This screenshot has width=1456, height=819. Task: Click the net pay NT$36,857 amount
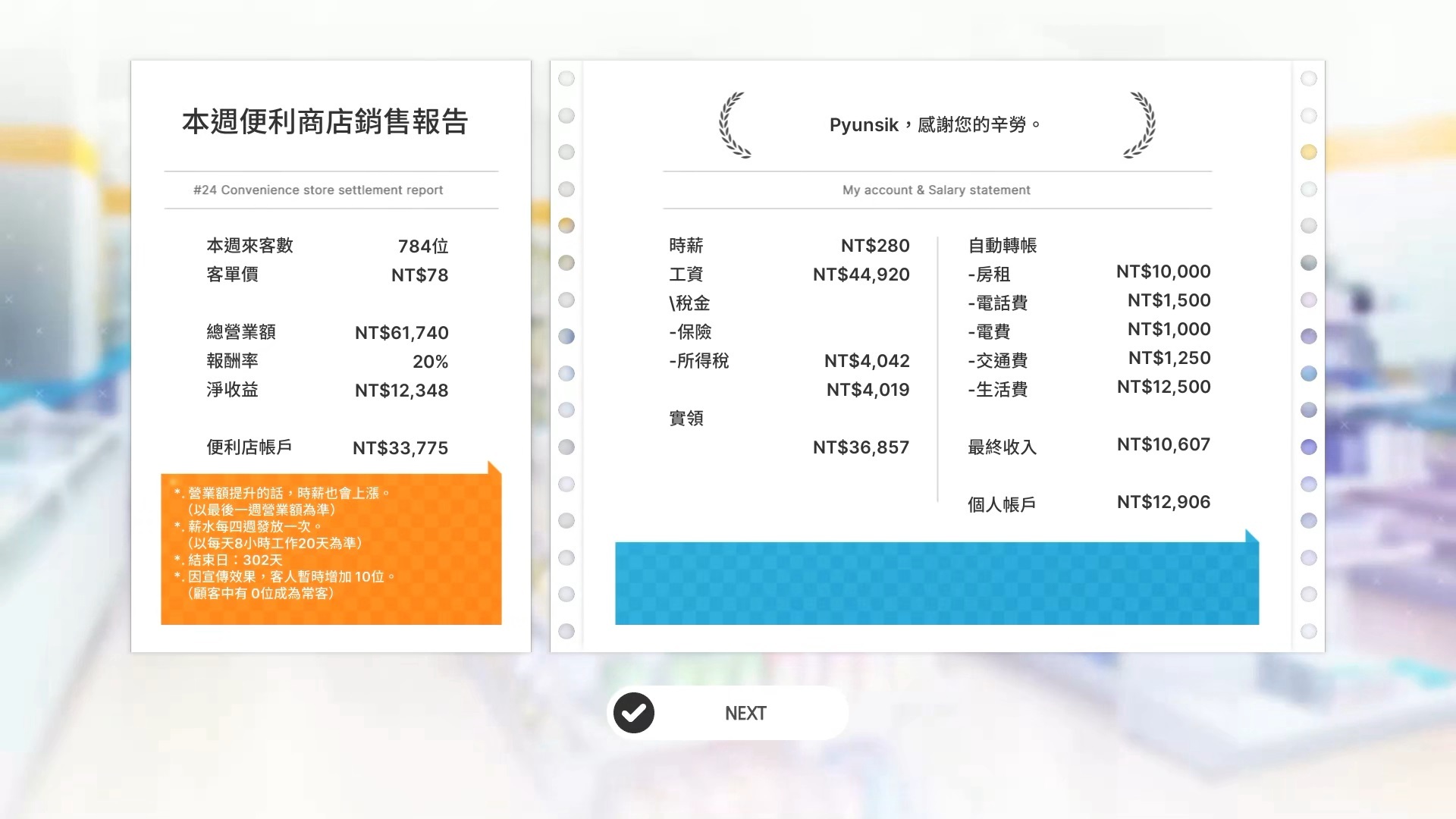pyautogui.click(x=861, y=447)
